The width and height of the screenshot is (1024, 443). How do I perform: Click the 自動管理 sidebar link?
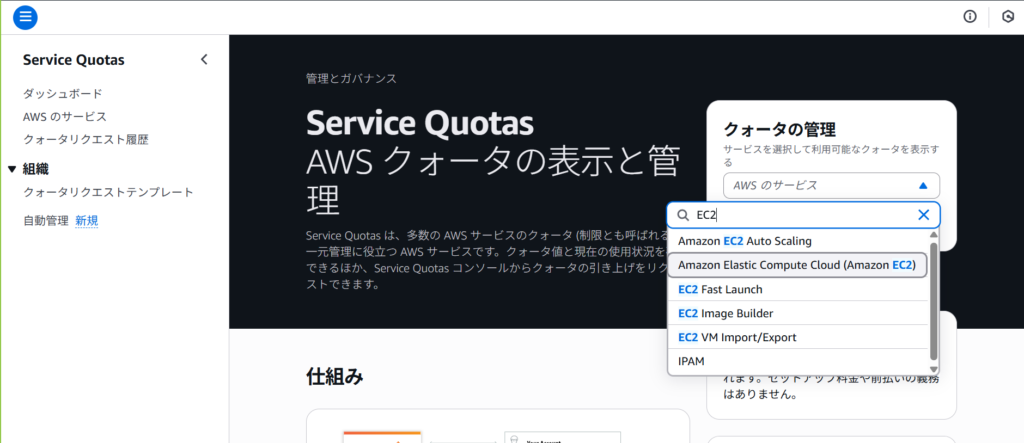[46, 220]
